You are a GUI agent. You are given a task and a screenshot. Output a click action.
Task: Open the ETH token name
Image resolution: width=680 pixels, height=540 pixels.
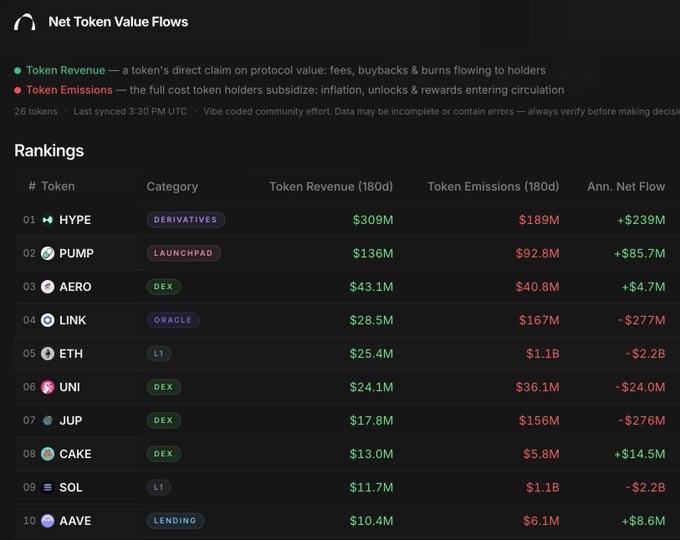pyautogui.click(x=71, y=353)
